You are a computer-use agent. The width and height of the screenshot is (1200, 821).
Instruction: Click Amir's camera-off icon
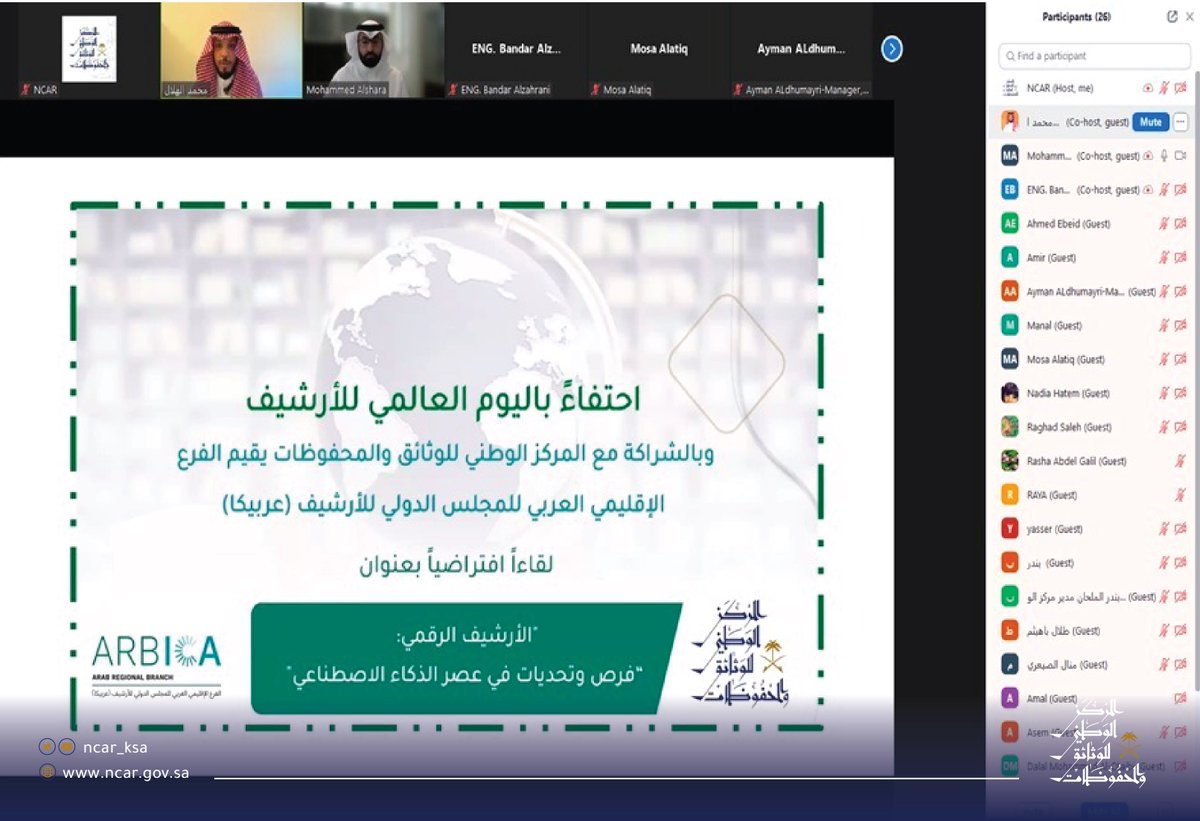tap(1181, 258)
